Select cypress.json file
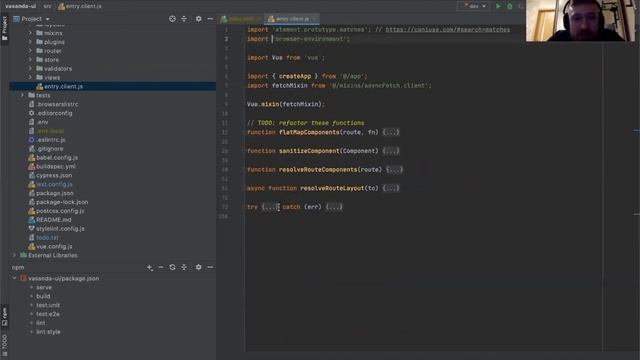Screen dimensions: 640x360 [54, 176]
